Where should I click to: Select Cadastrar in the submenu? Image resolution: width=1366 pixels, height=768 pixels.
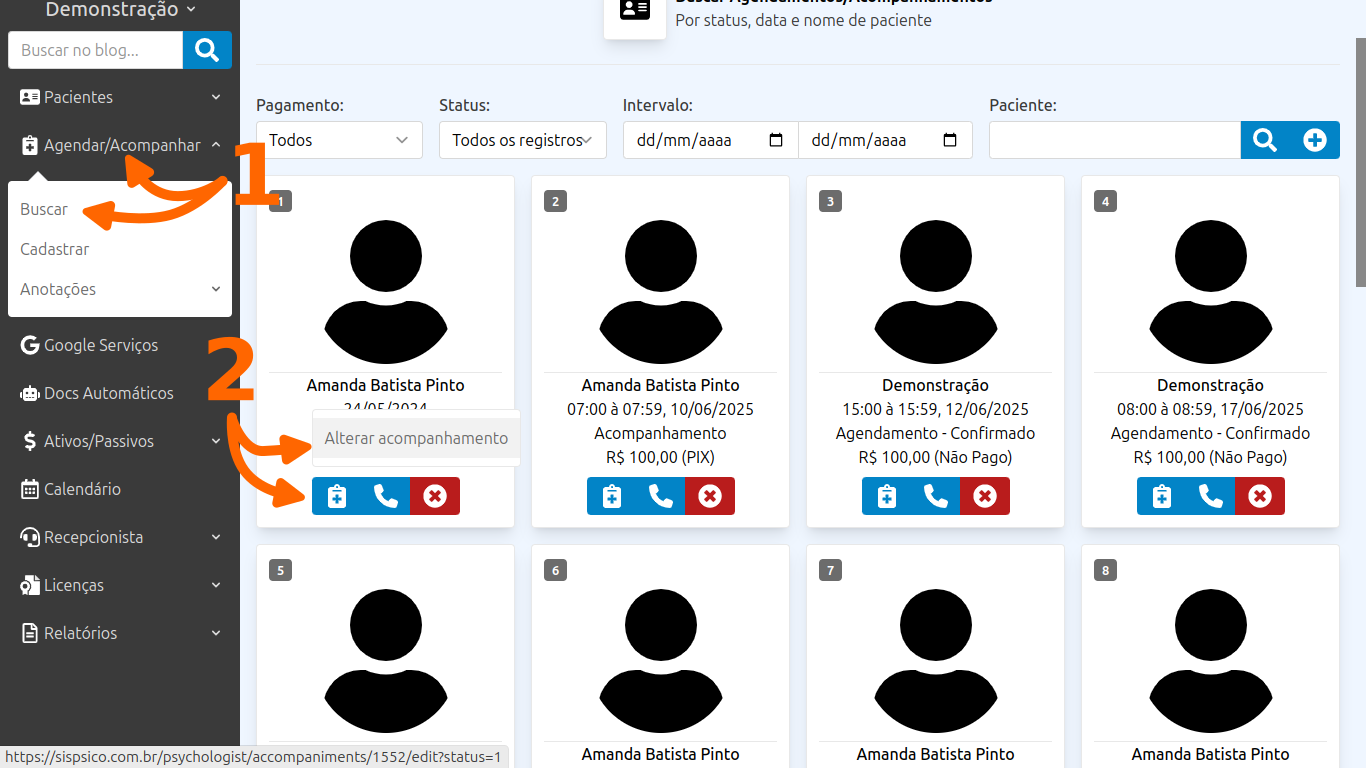55,249
